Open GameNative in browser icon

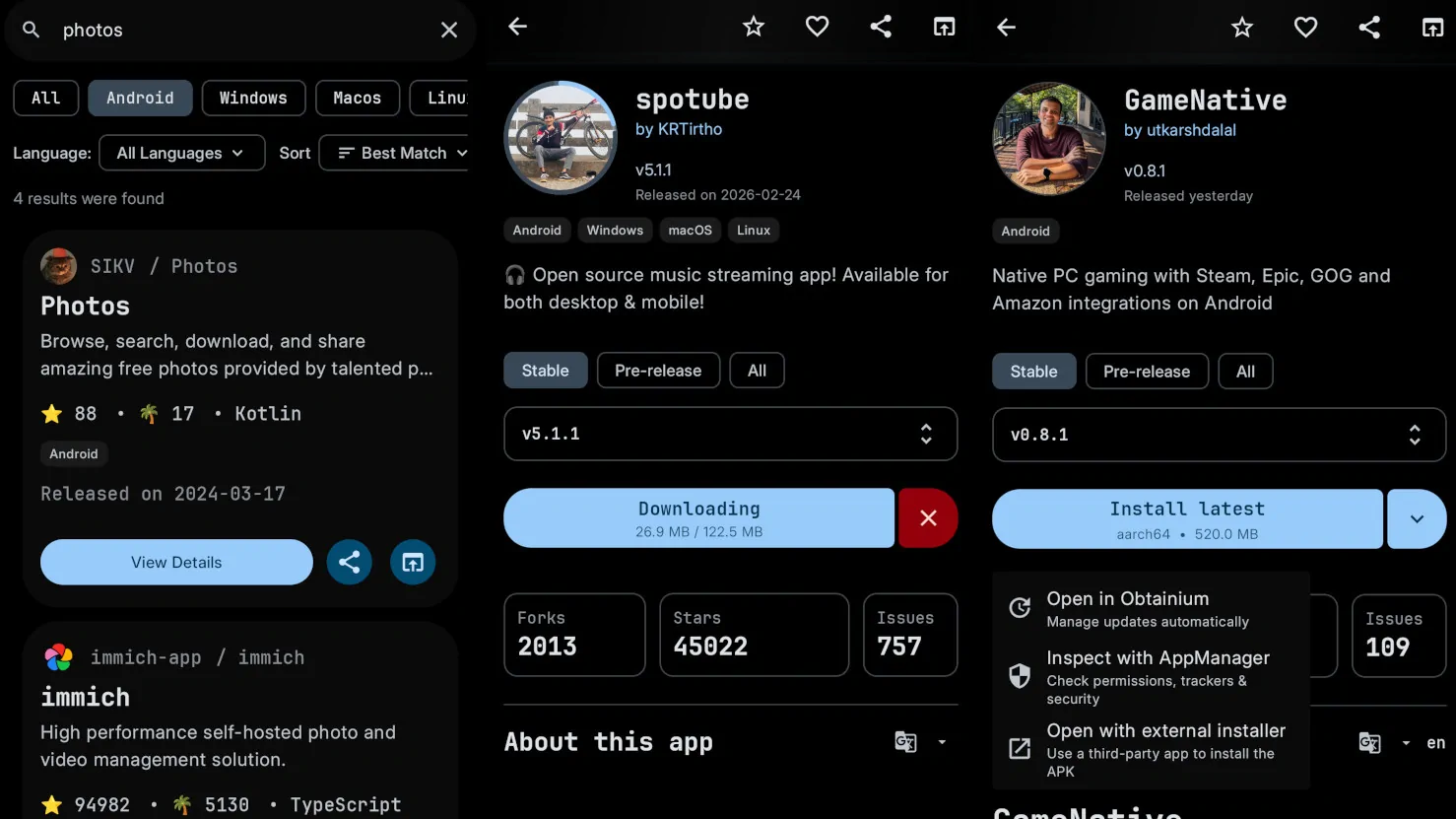tap(1432, 28)
